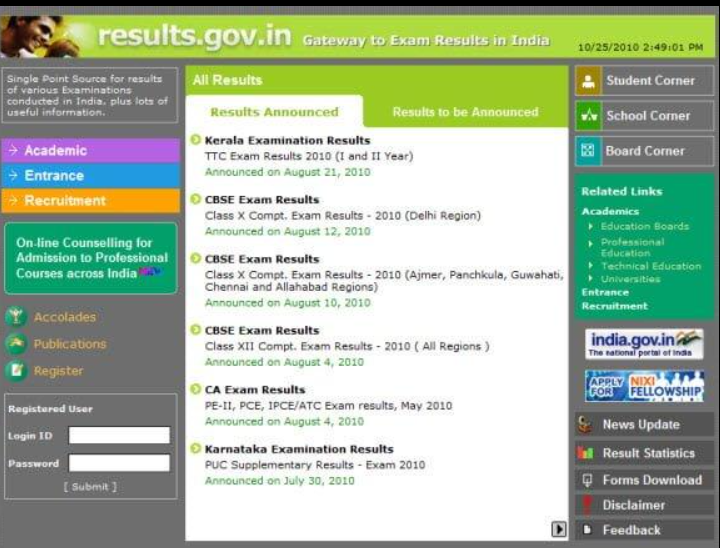Image resolution: width=720 pixels, height=548 pixels.
Task: Open Education Boards under Related Links
Action: pos(644,226)
